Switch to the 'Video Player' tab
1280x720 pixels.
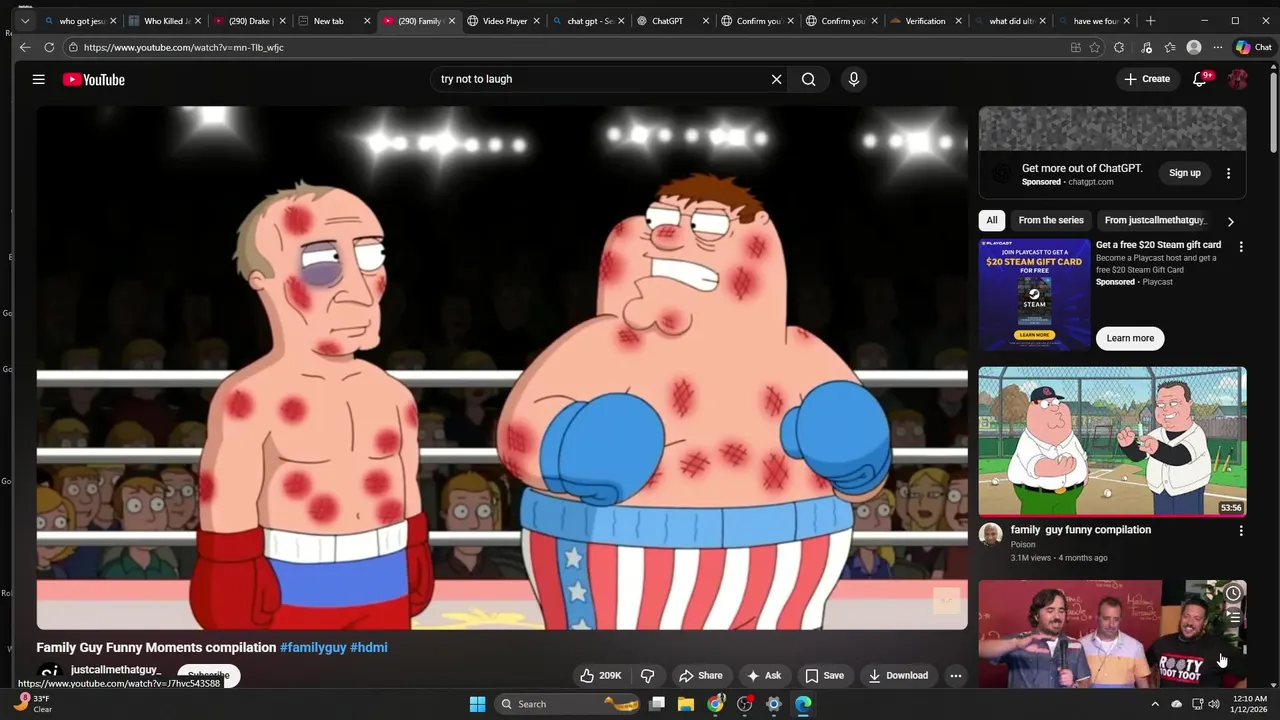[503, 20]
